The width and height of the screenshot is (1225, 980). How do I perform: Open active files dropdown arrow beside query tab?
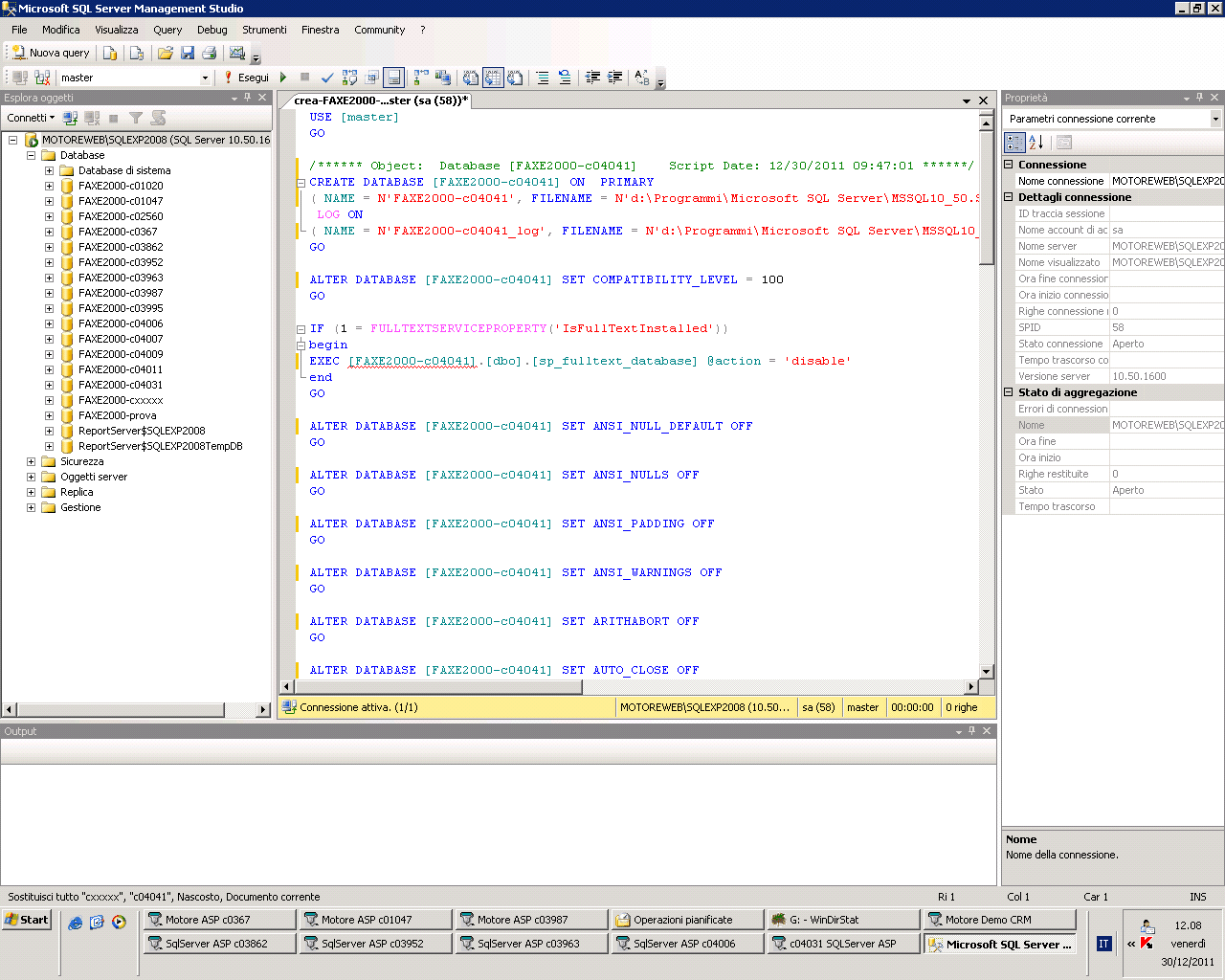(x=967, y=100)
